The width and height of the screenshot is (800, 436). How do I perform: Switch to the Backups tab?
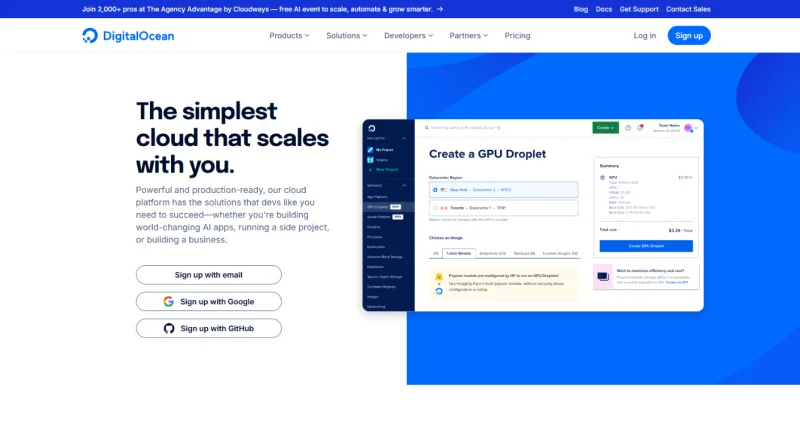(x=524, y=253)
